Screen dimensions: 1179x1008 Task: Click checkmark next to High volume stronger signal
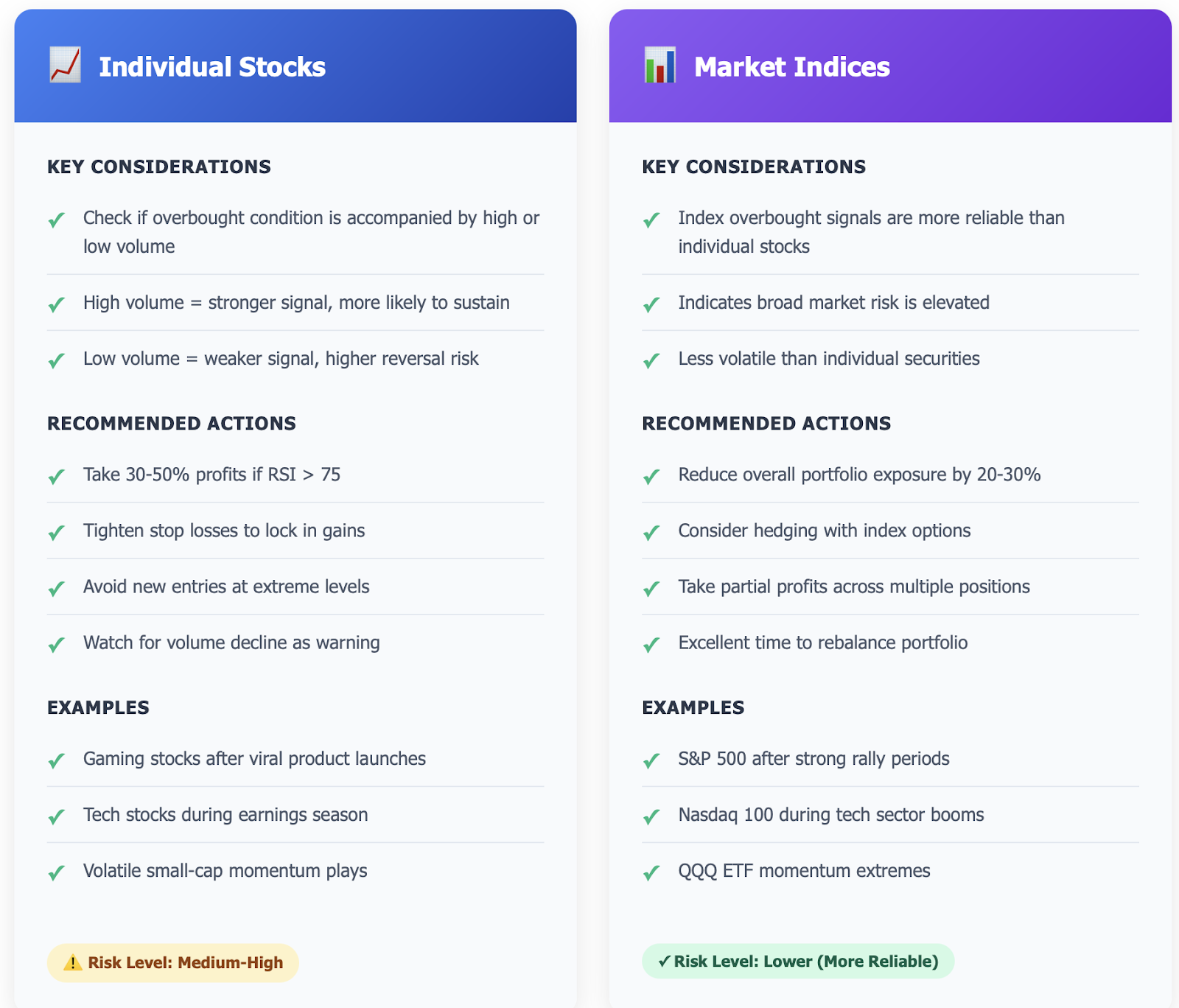point(57,304)
